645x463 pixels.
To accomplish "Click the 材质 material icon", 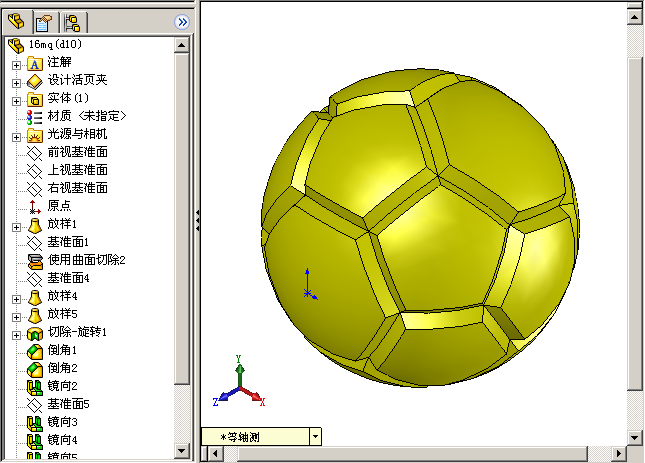I will click(x=35, y=117).
